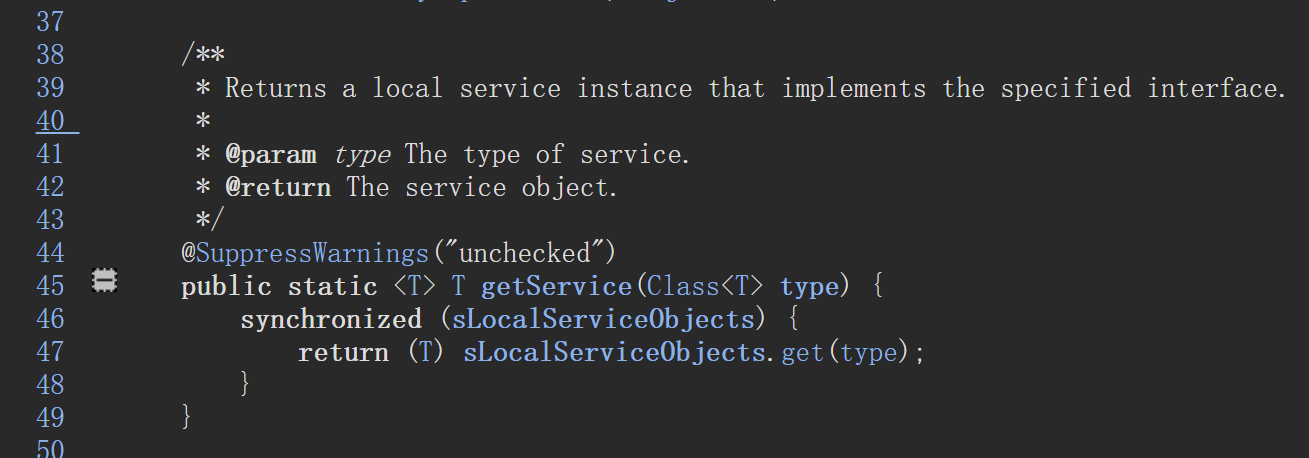Click the SuppressWarnings annotation
1309x458 pixels.
305,254
